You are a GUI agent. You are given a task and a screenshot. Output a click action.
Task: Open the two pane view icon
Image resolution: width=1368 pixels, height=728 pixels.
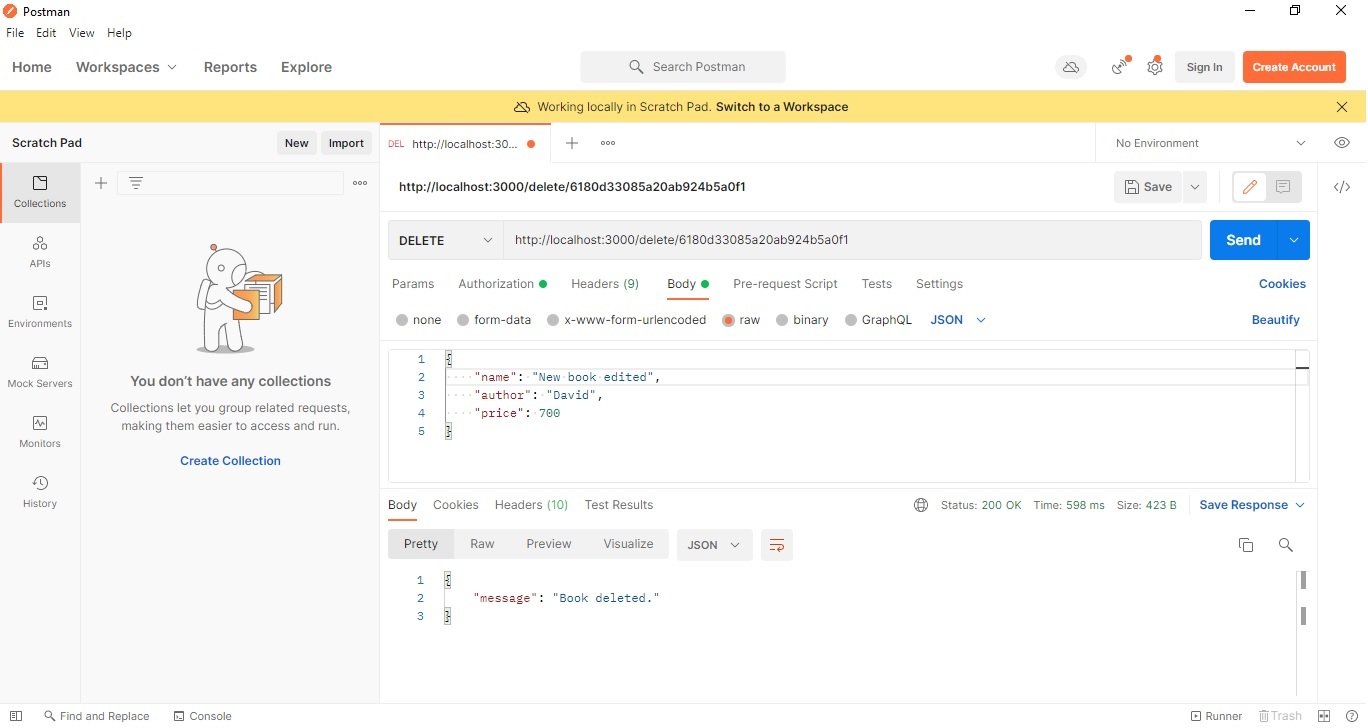pyautogui.click(x=1324, y=716)
